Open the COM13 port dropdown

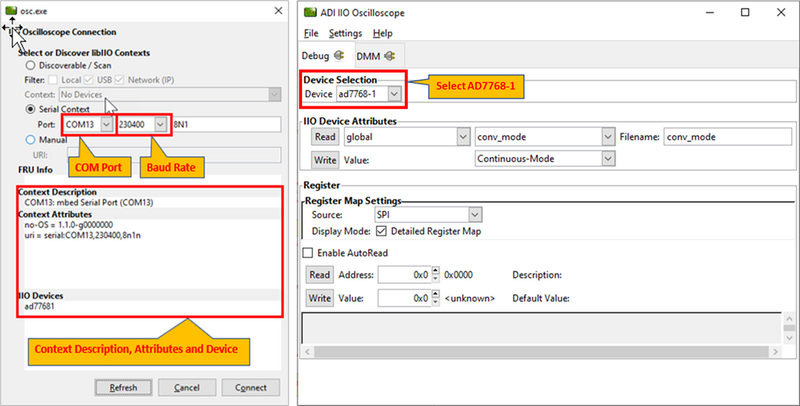tap(105, 125)
